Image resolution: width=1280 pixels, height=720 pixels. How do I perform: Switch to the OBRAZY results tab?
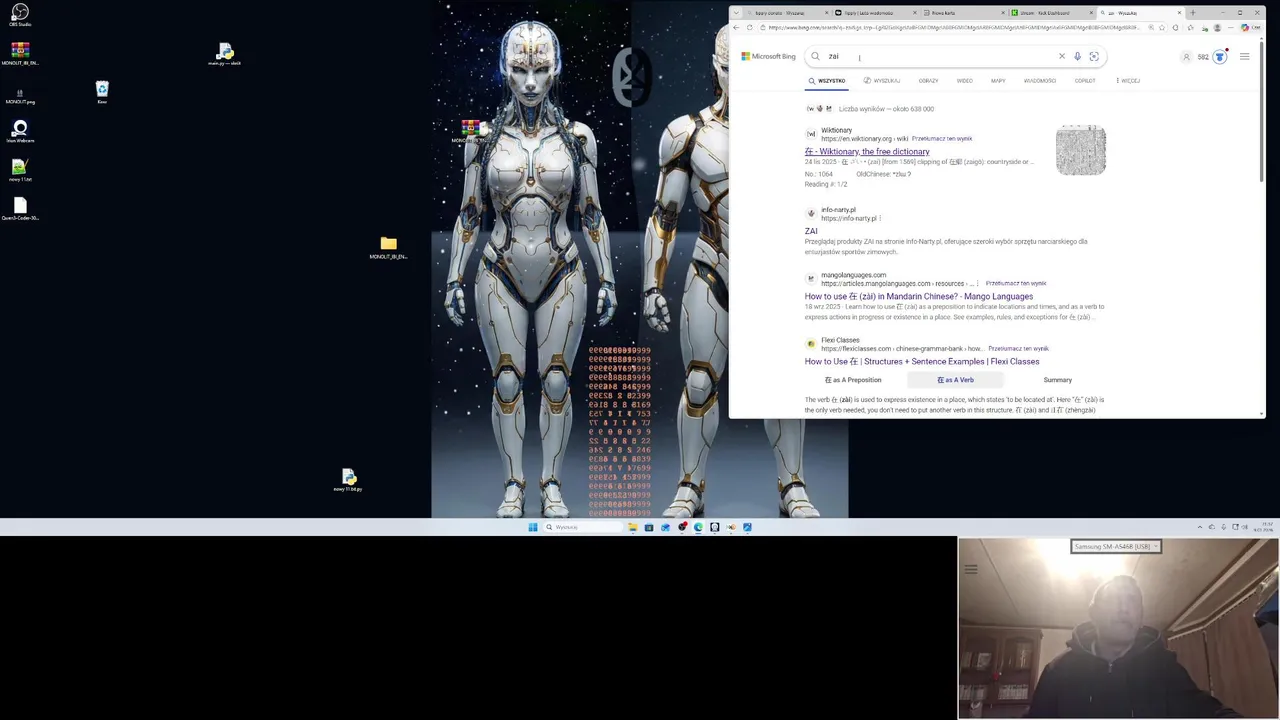(x=928, y=81)
